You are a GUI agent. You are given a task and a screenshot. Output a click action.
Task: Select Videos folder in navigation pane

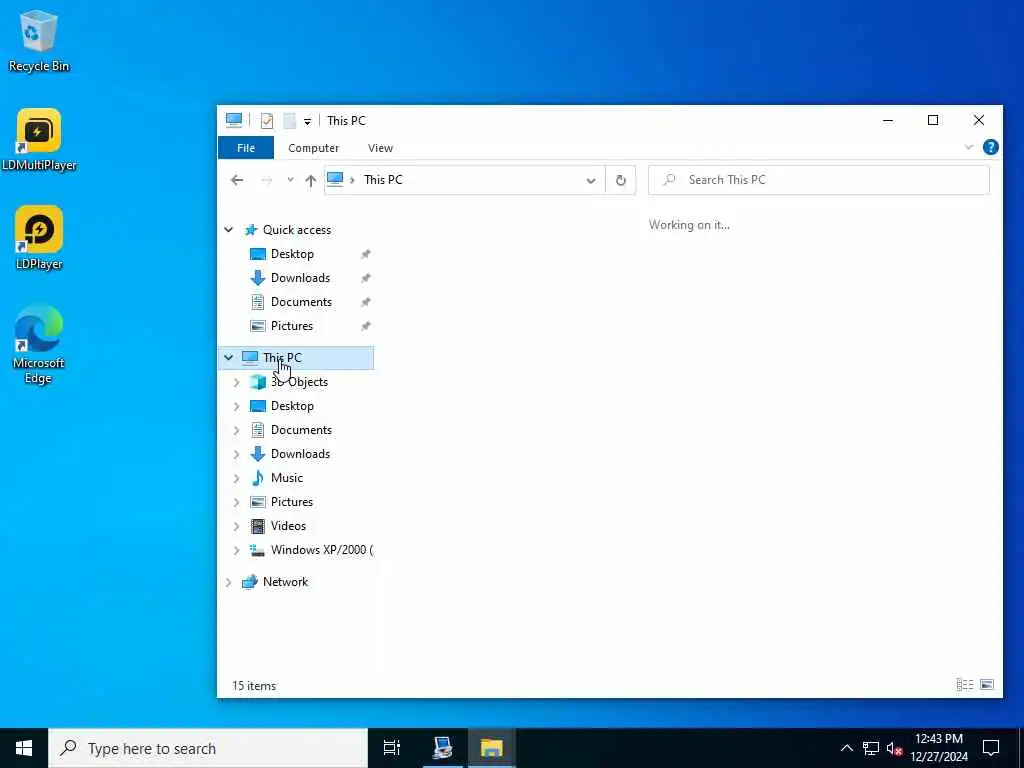(288, 526)
